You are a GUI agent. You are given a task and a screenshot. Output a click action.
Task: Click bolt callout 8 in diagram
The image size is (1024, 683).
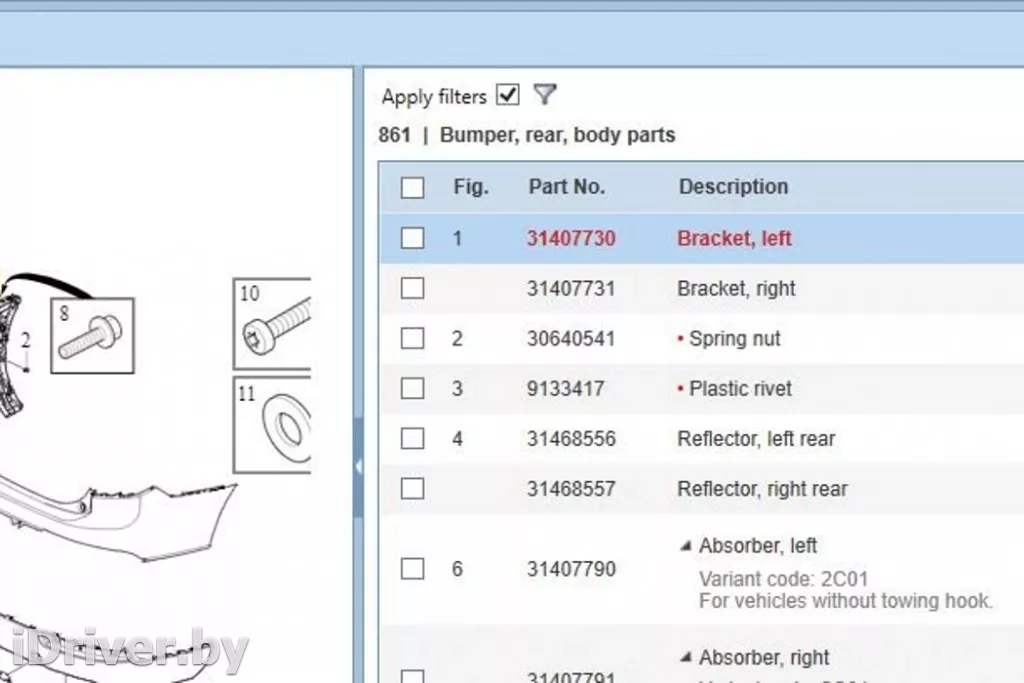point(92,336)
